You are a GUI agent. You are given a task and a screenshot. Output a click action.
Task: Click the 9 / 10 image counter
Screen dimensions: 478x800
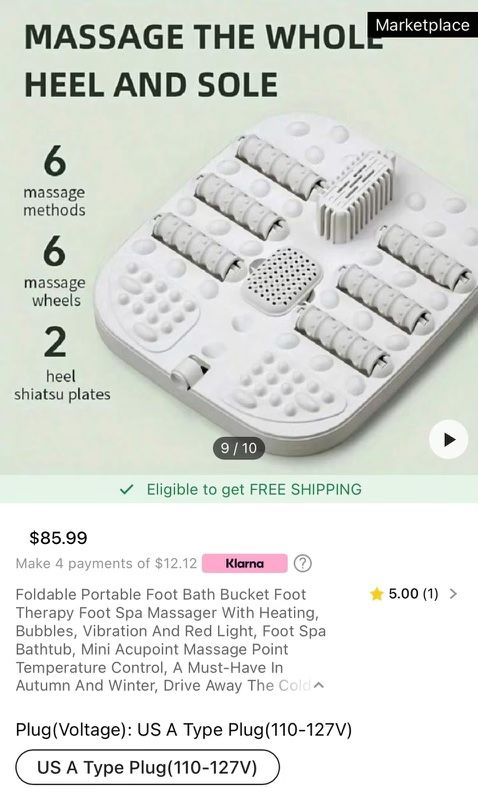239,448
